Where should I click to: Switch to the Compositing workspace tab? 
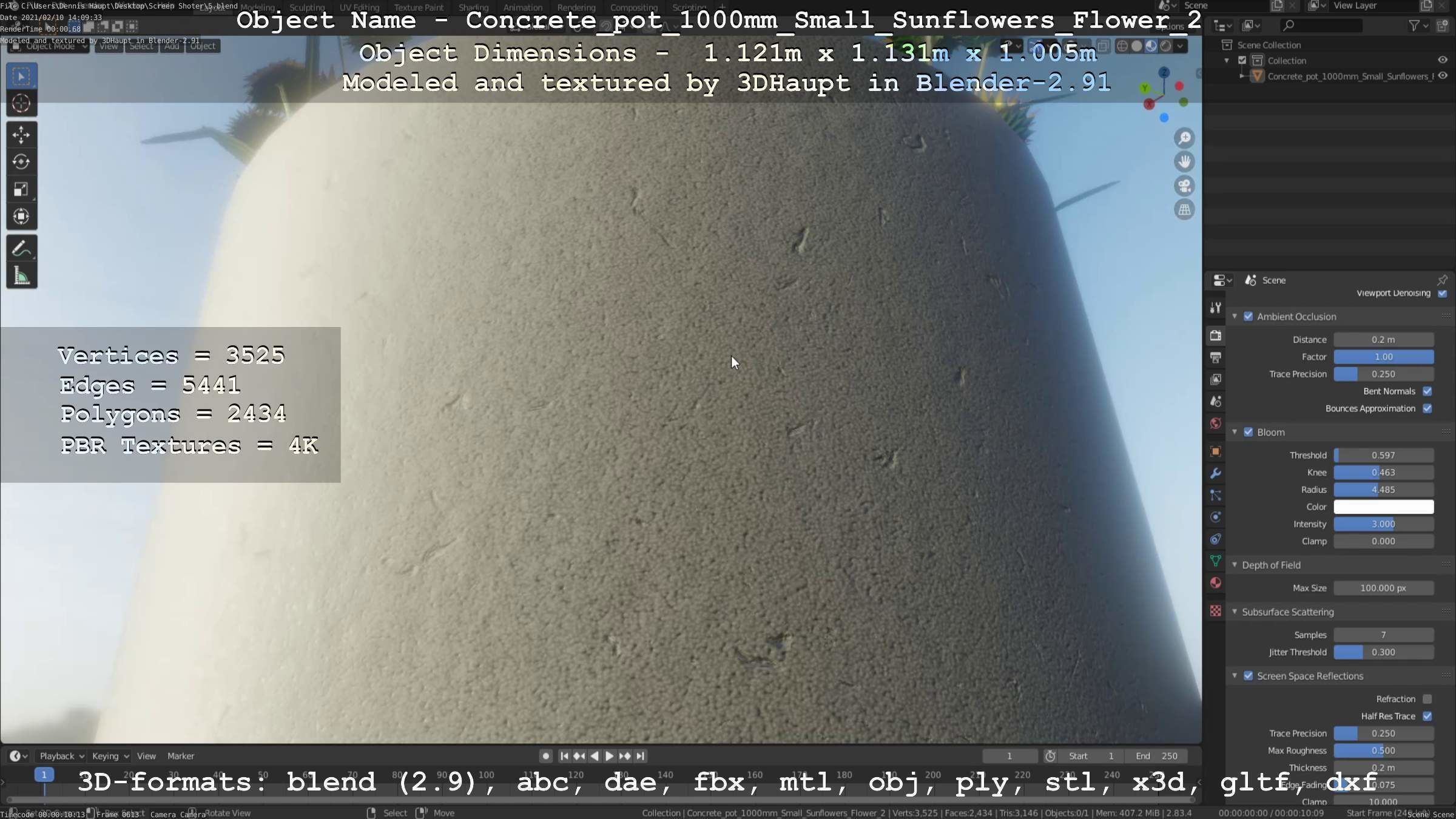click(634, 7)
